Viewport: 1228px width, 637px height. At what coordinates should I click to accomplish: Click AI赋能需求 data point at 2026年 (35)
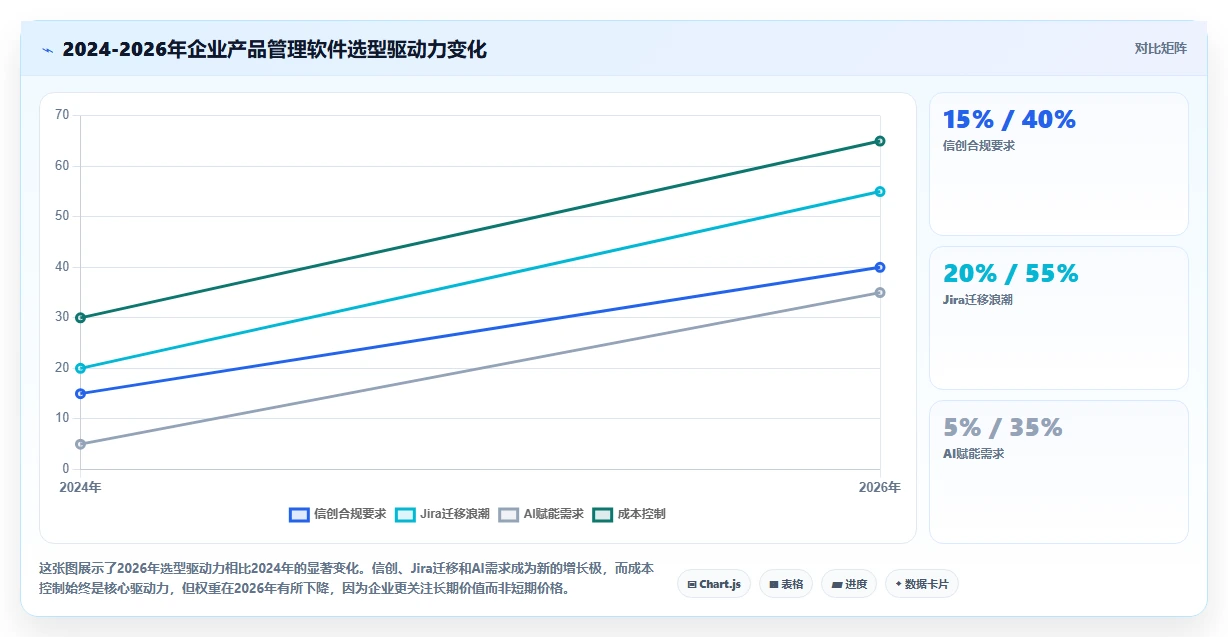880,292
